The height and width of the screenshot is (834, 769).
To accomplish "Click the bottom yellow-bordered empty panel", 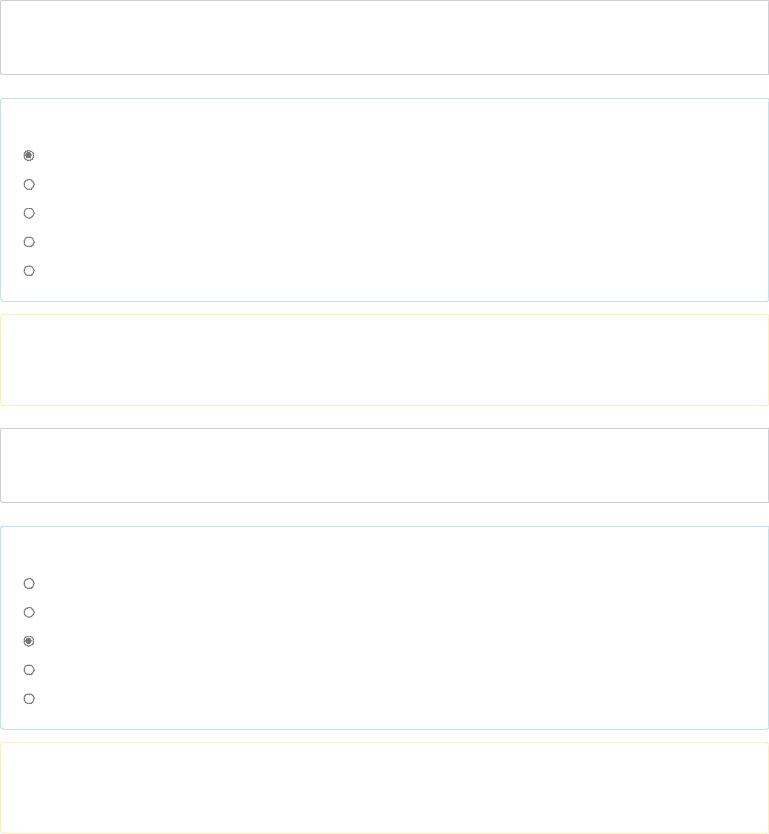I will 384,788.
